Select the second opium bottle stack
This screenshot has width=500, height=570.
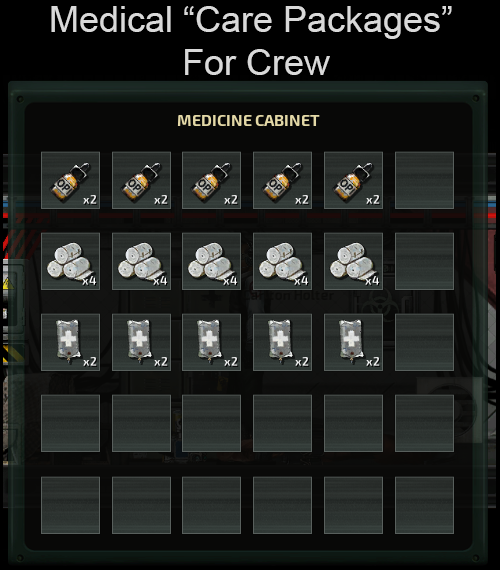[x=141, y=180]
